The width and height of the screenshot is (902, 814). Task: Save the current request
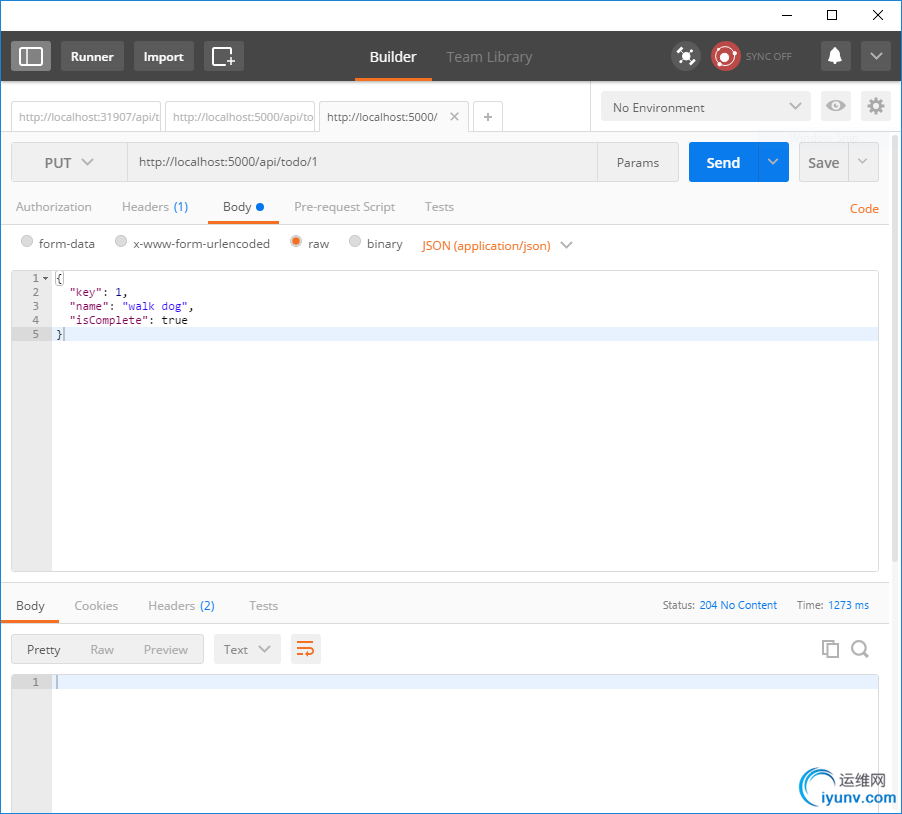823,162
